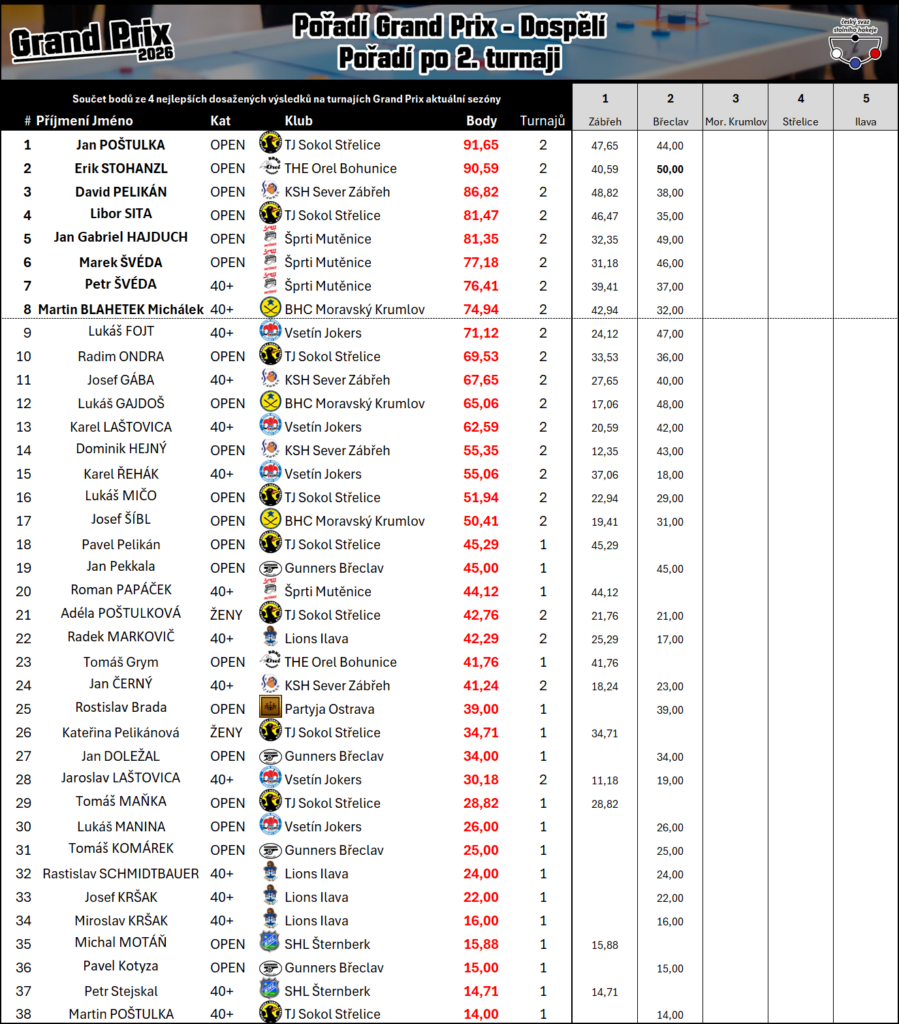This screenshot has height=1024, width=899.
Task: Select Gunners Břeclav logo beside Jan Pekkala
Action: [269, 568]
